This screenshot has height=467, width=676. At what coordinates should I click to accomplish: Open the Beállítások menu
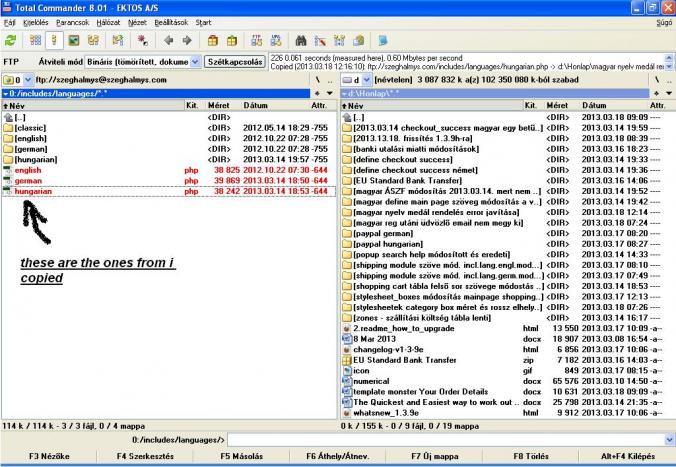(x=171, y=22)
